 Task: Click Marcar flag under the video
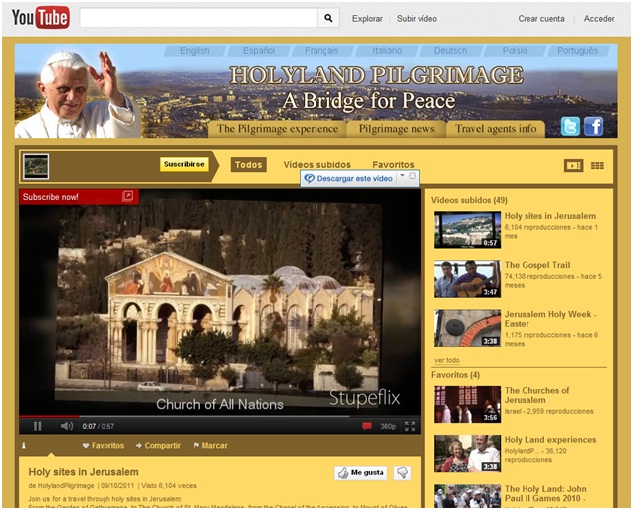coord(211,445)
